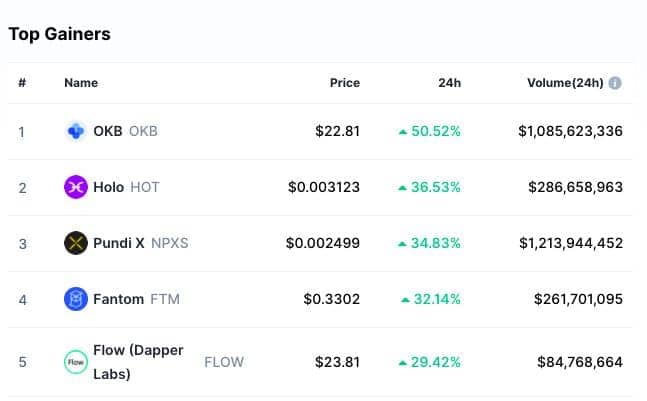Sort by the 24h column header
The width and height of the screenshot is (647, 401).
click(449, 83)
